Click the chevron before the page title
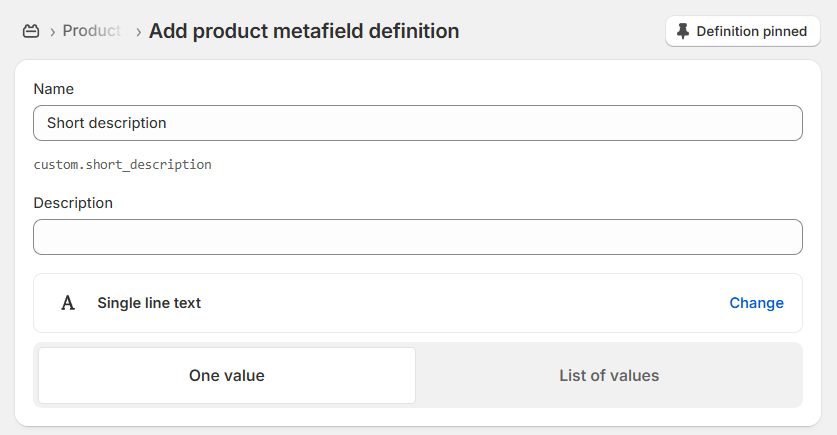 (138, 32)
